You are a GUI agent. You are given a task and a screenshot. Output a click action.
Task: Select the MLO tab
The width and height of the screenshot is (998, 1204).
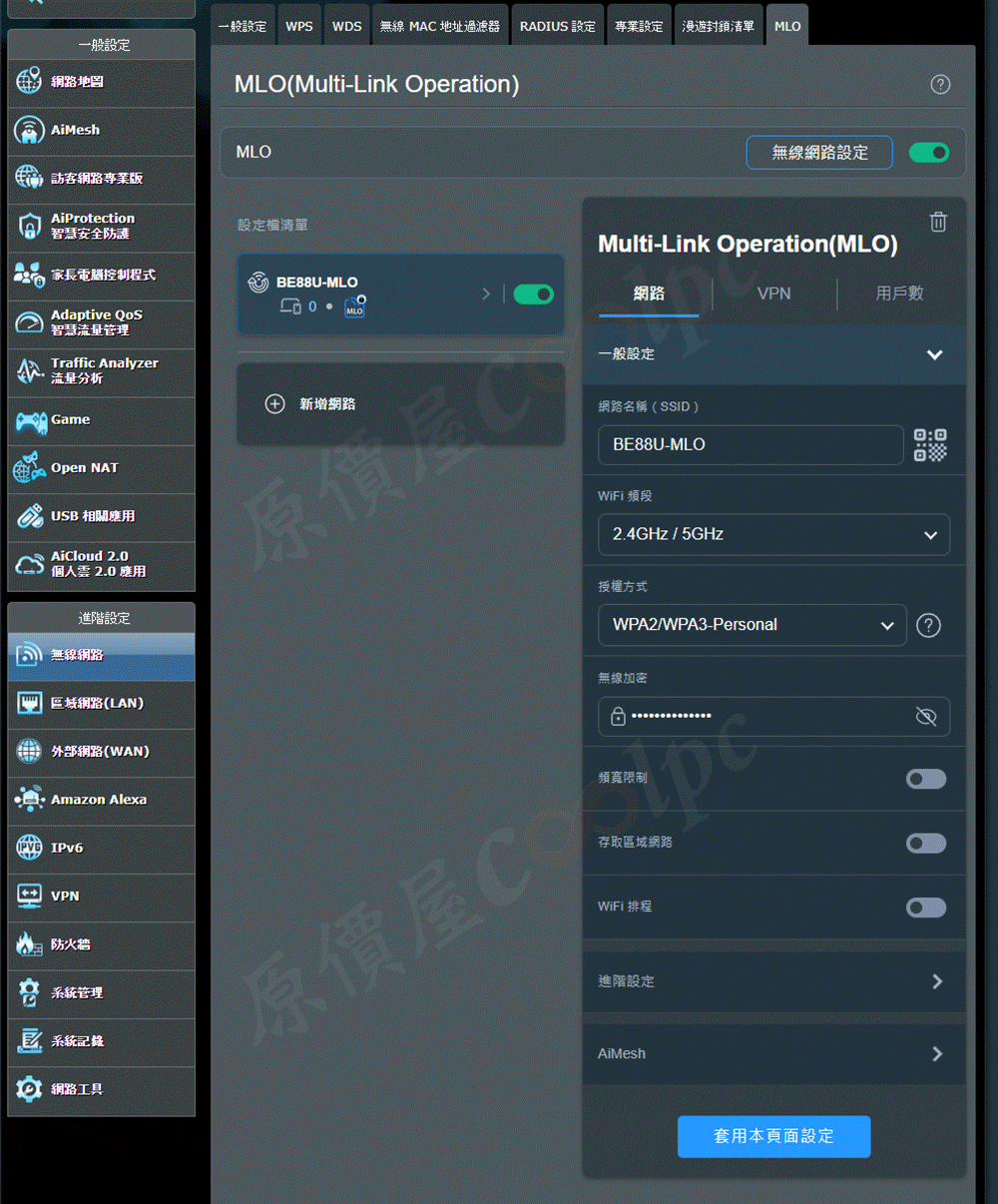[x=787, y=26]
